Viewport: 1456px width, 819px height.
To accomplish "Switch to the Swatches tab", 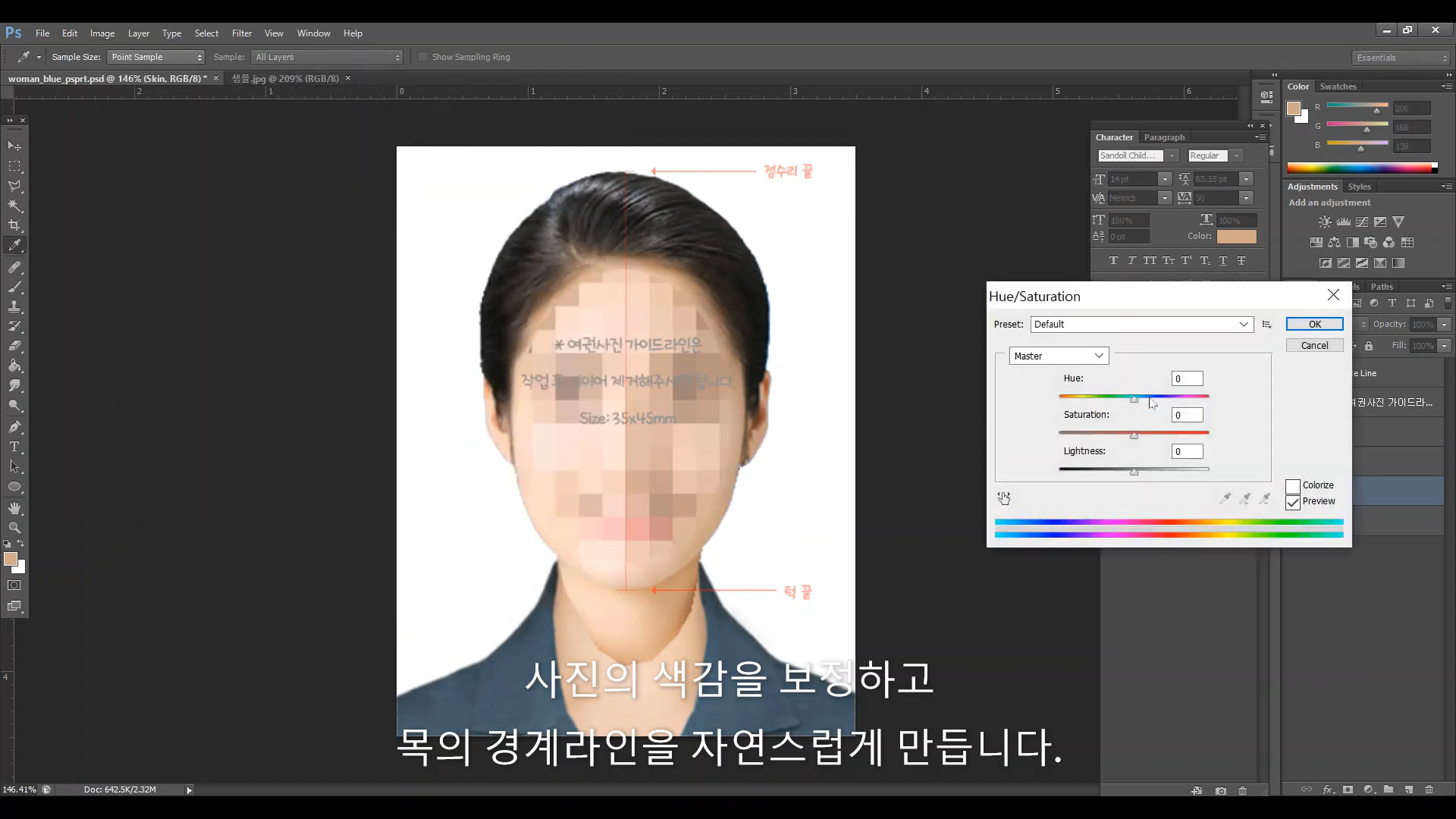I will click(1338, 86).
